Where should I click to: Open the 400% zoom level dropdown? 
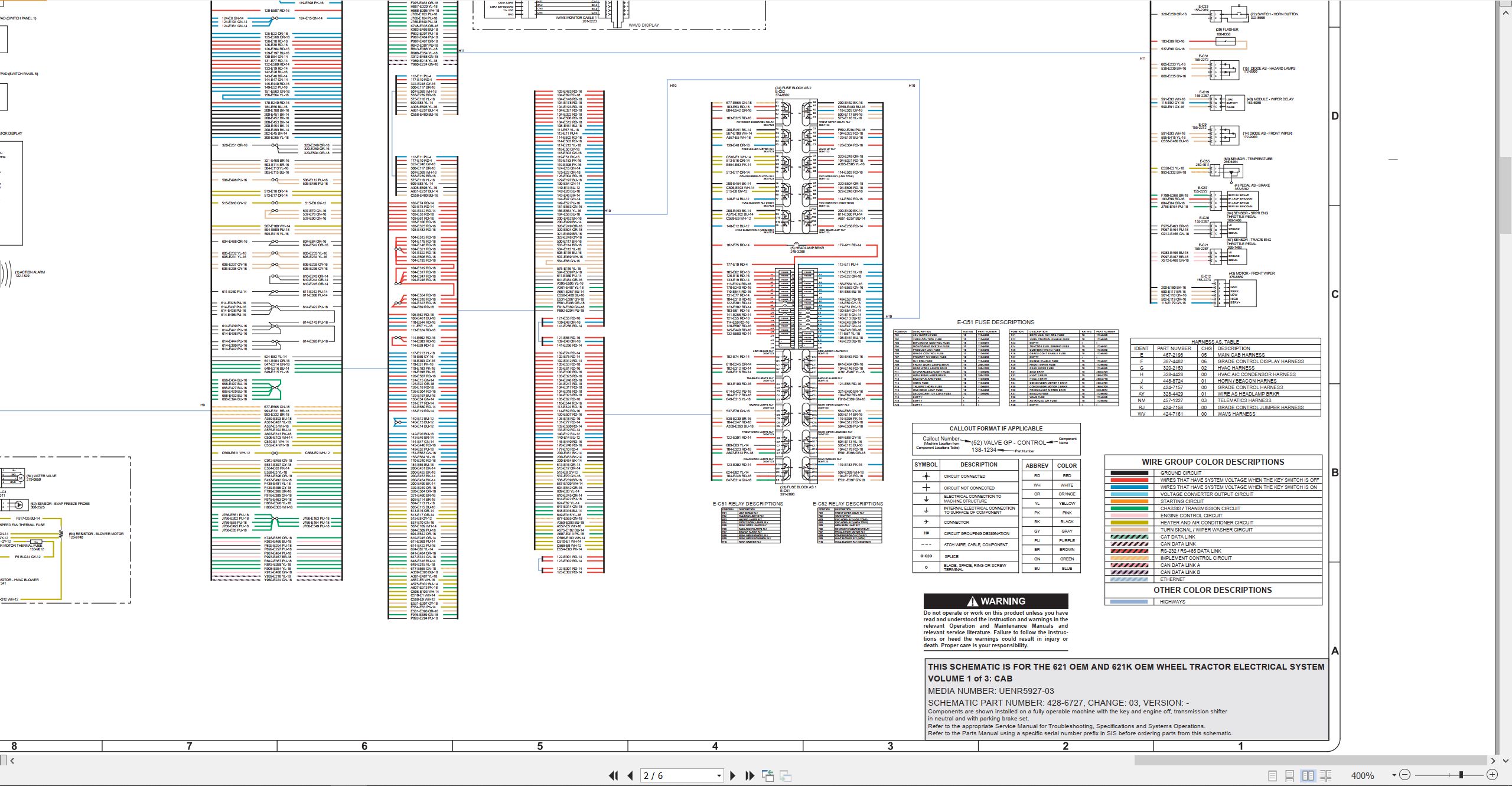click(x=1394, y=775)
